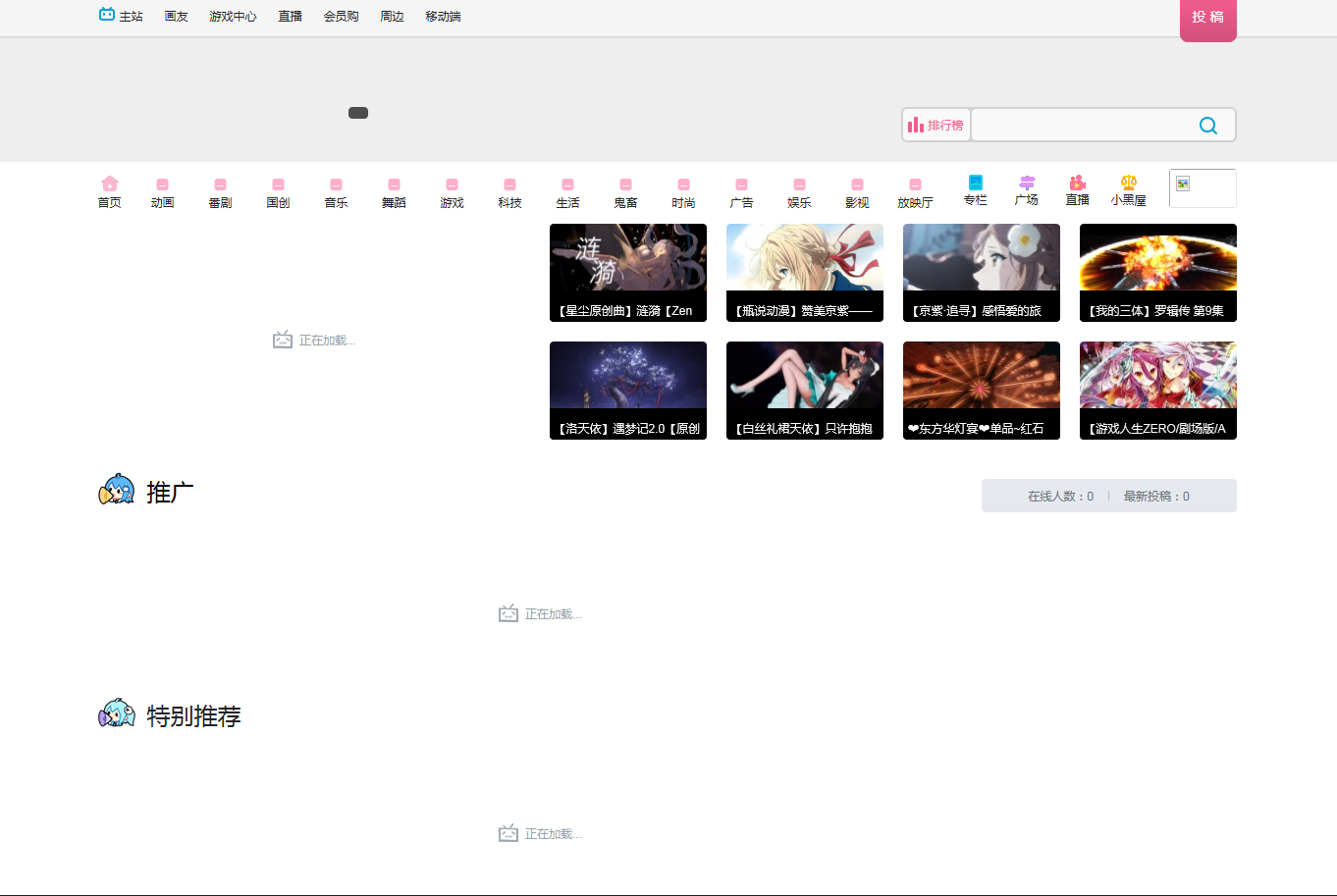The height and width of the screenshot is (896, 1337).
Task: Click the search magnifier icon
Action: tap(1208, 126)
